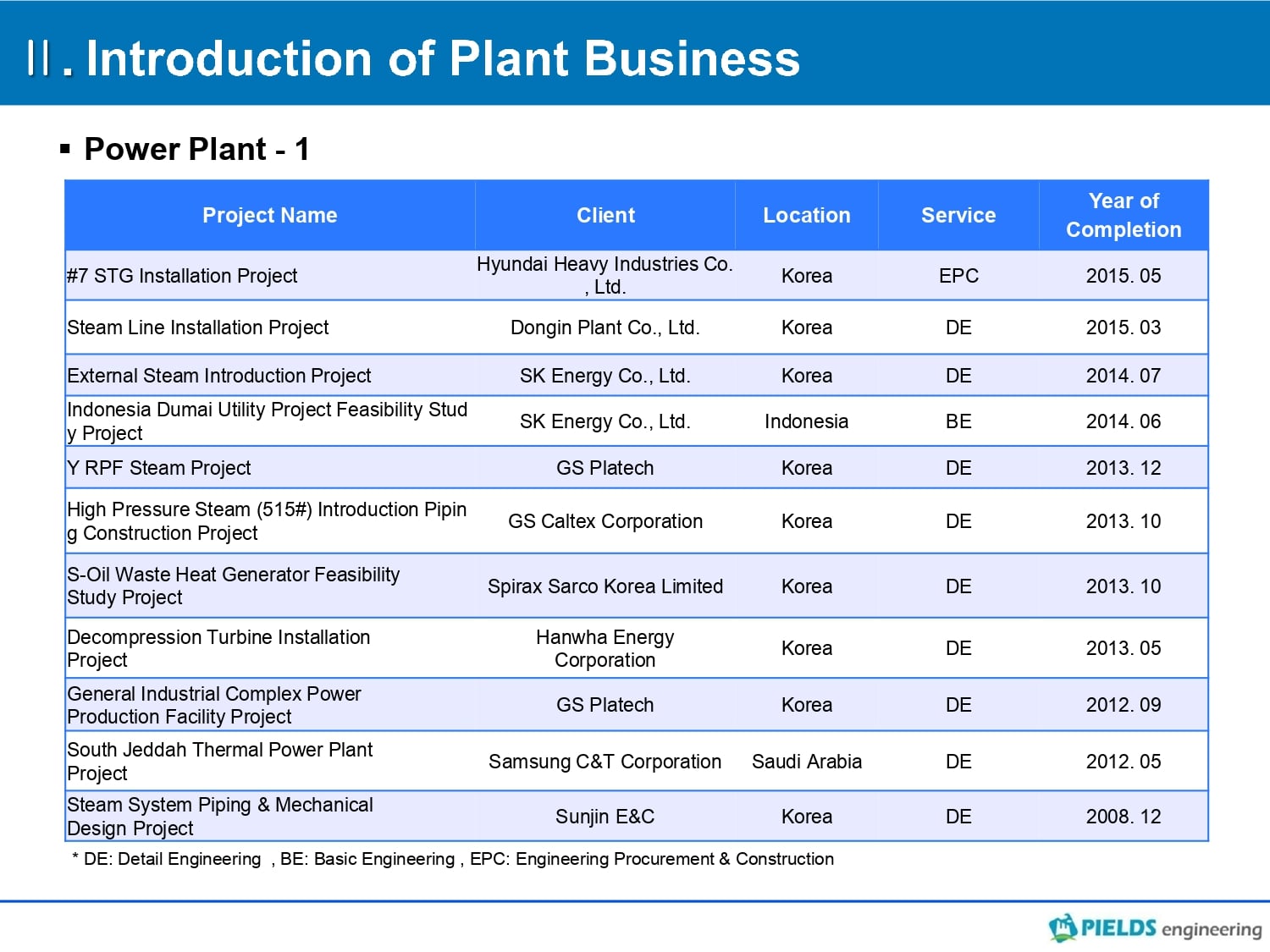The image size is (1270, 952).
Task: Click the 'Service' column header
Action: coord(958,215)
